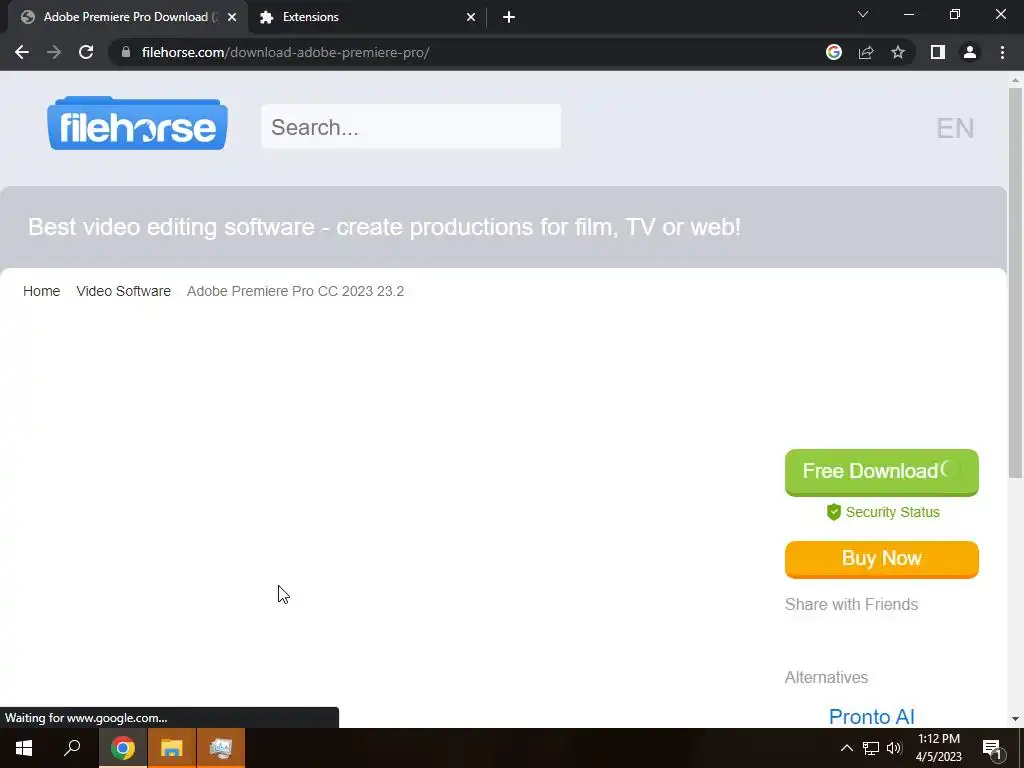View Security Status link
This screenshot has height=768, width=1024.
pos(892,512)
